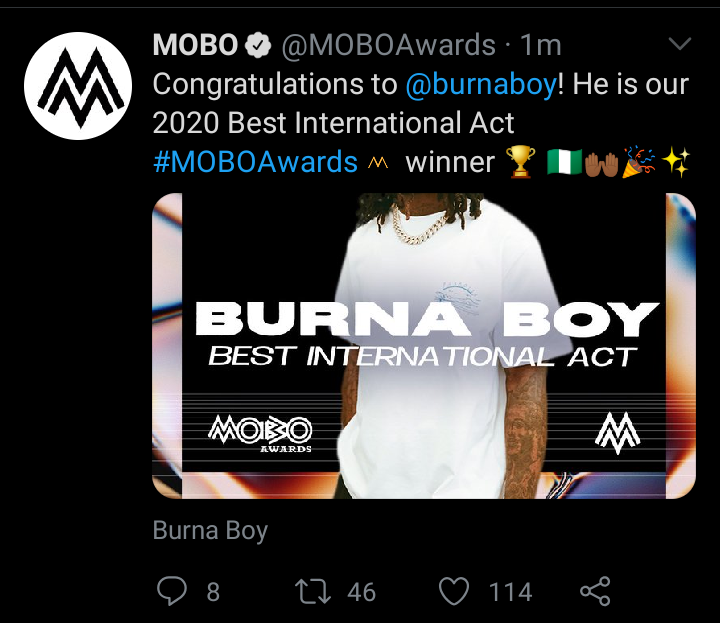This screenshot has height=623, width=720.
Task: Click the MOBO display name
Action: 196,45
